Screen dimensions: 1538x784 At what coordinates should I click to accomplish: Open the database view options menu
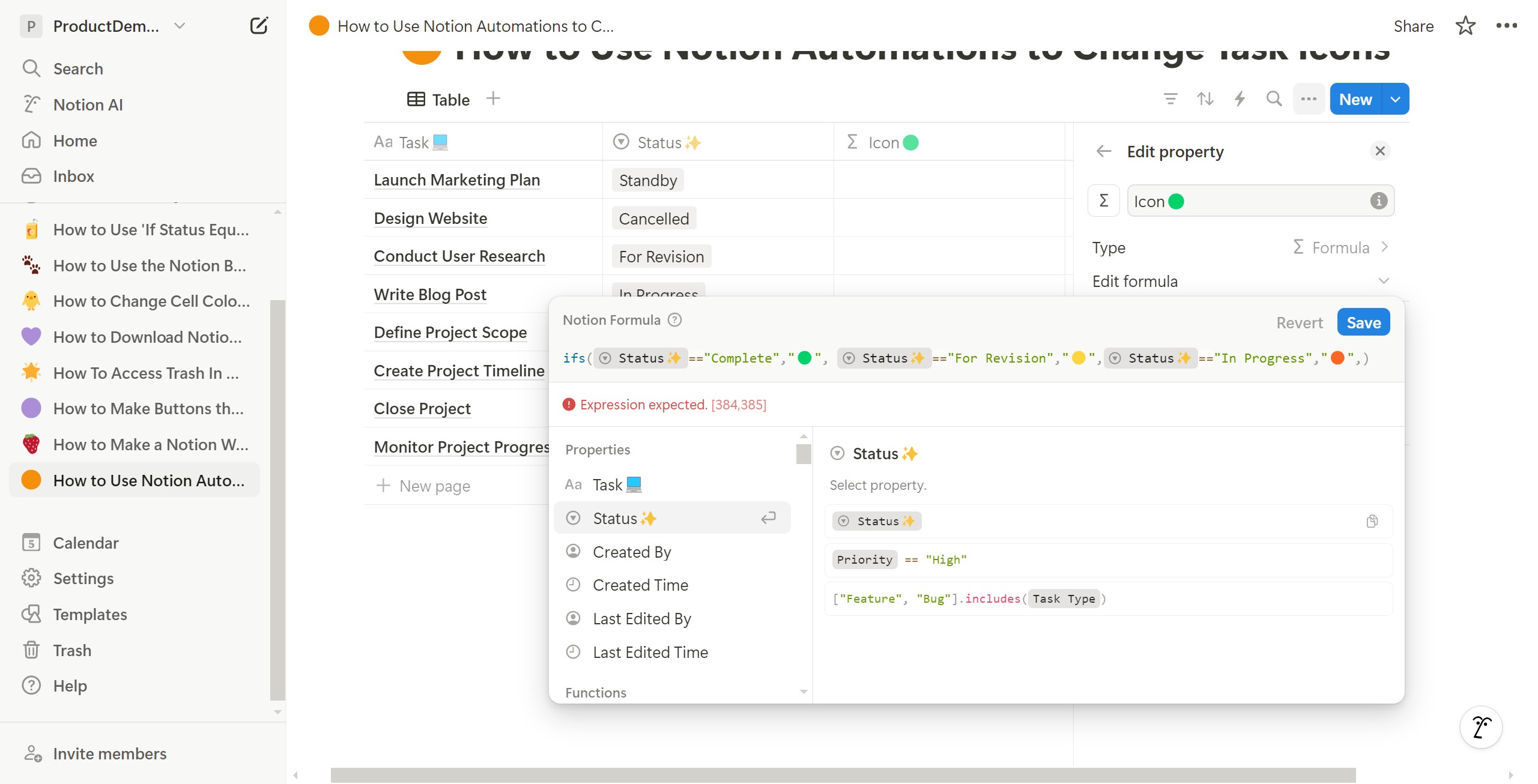1309,99
